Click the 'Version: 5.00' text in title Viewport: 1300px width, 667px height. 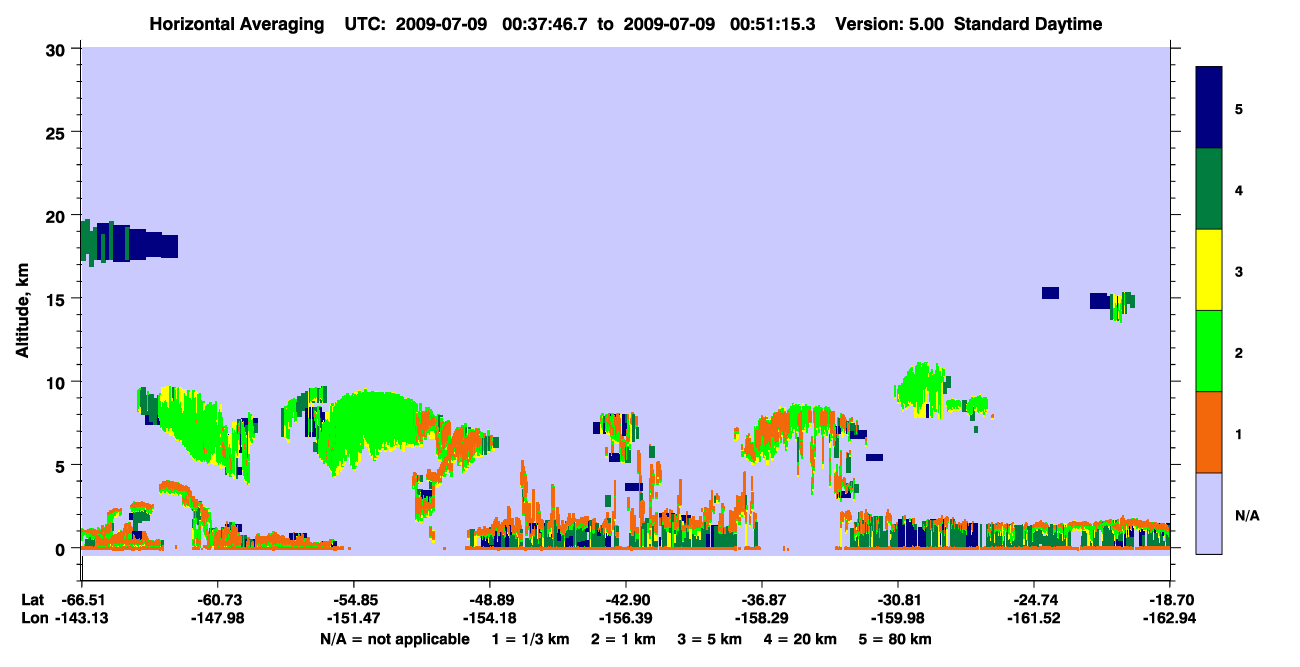[892, 24]
